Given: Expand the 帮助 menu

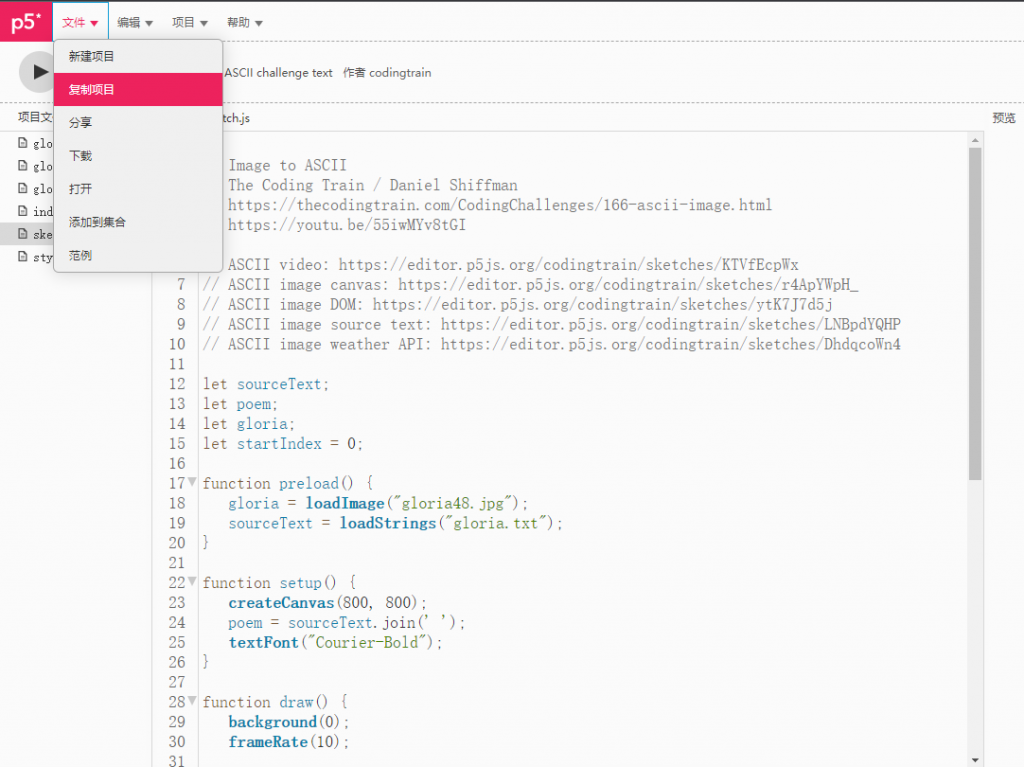Looking at the screenshot, I should [244, 22].
